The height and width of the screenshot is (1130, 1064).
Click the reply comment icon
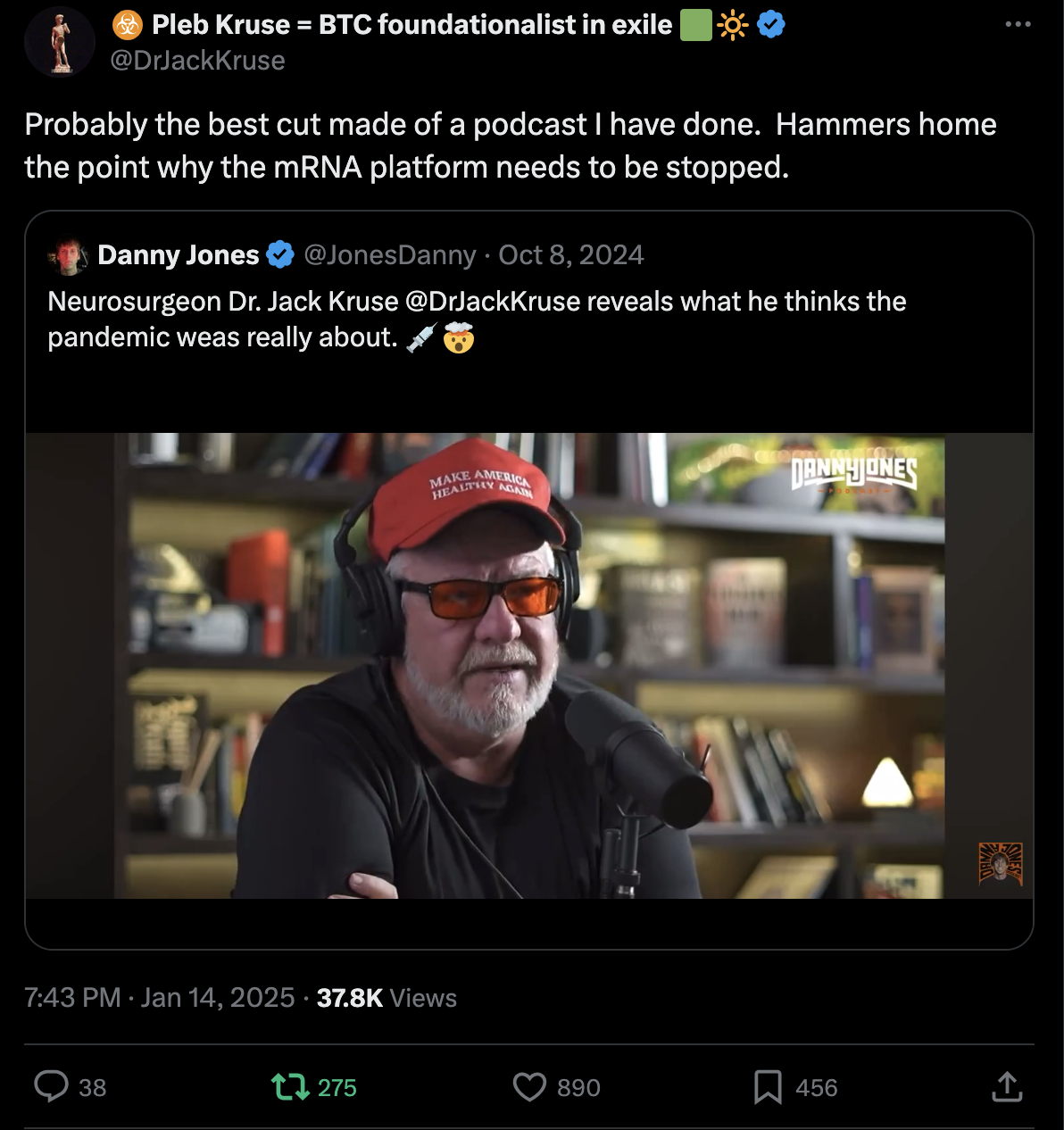point(52,1086)
